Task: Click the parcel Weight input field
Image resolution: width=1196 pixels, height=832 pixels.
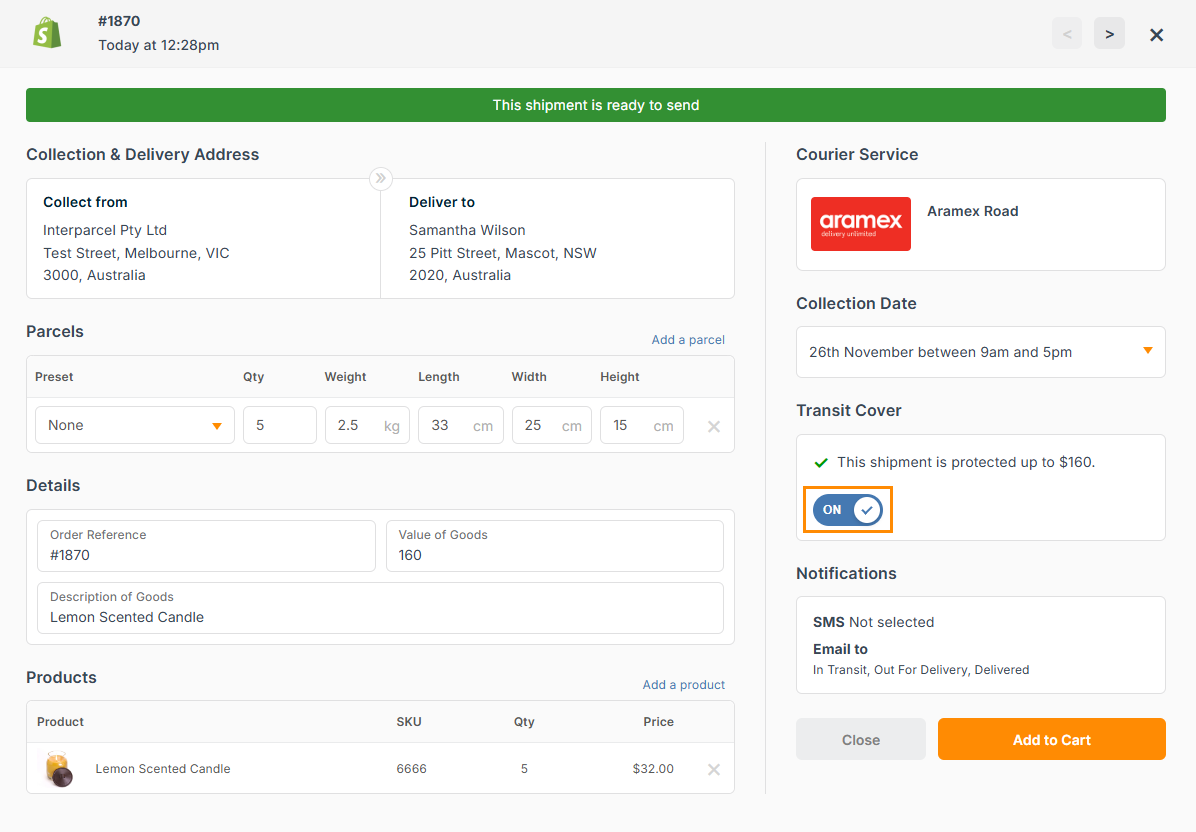Action: [x=353, y=425]
